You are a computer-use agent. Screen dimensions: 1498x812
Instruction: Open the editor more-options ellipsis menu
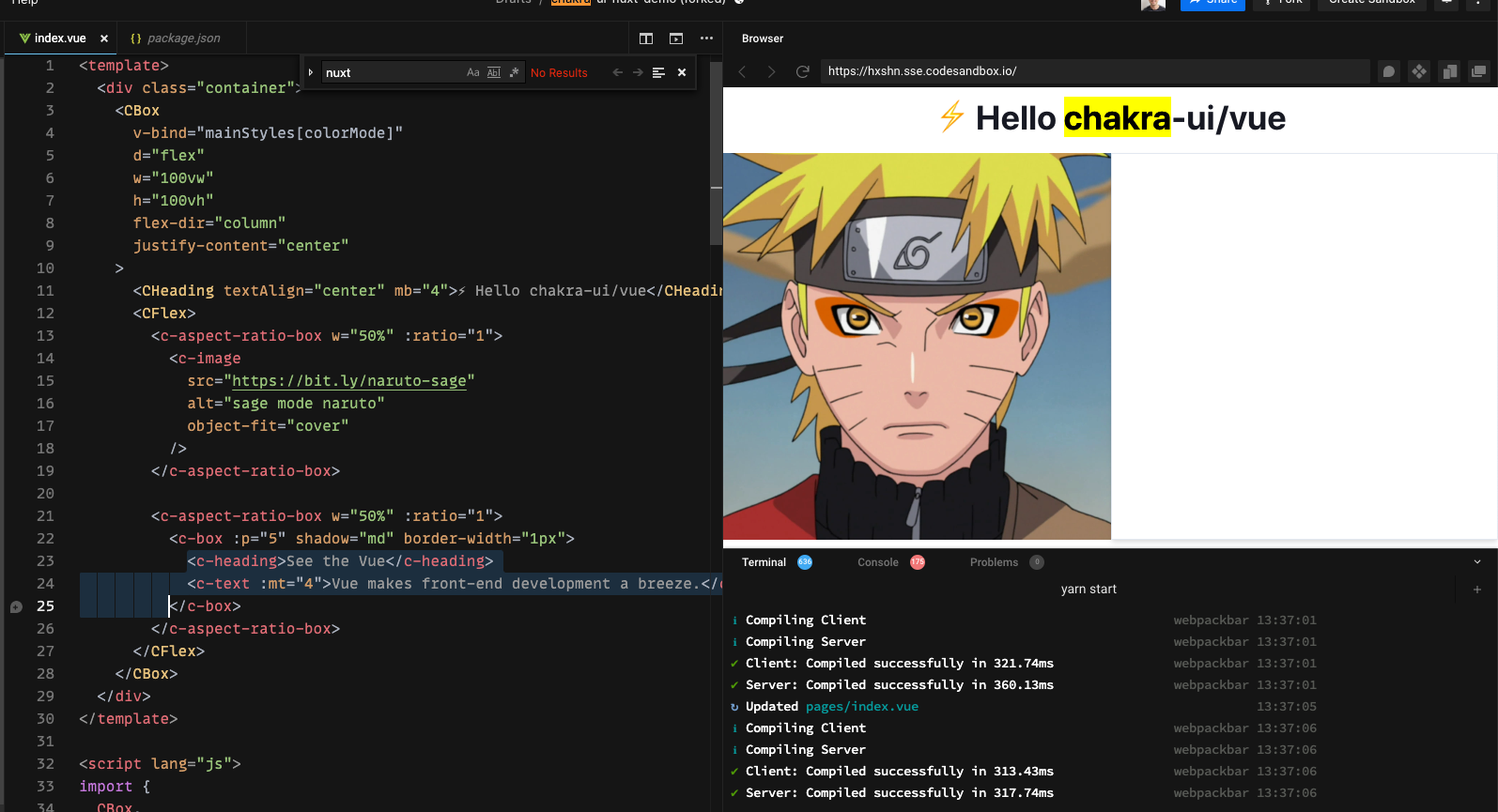coord(706,38)
